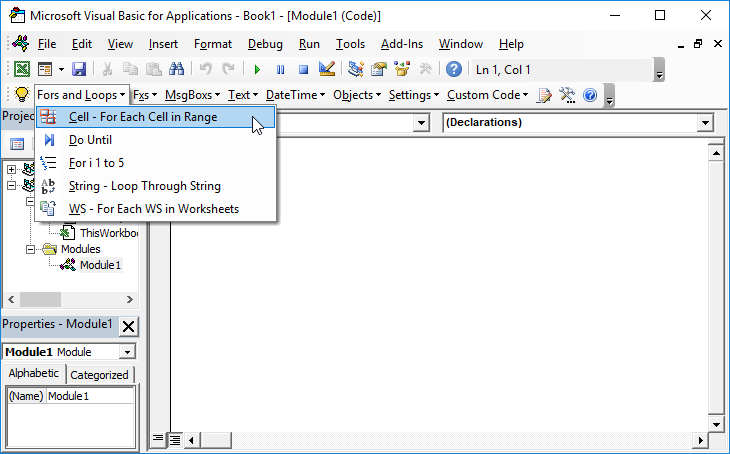The width and height of the screenshot is (730, 454).
Task: Click the Reset stop icon
Action: pyautogui.click(x=304, y=70)
